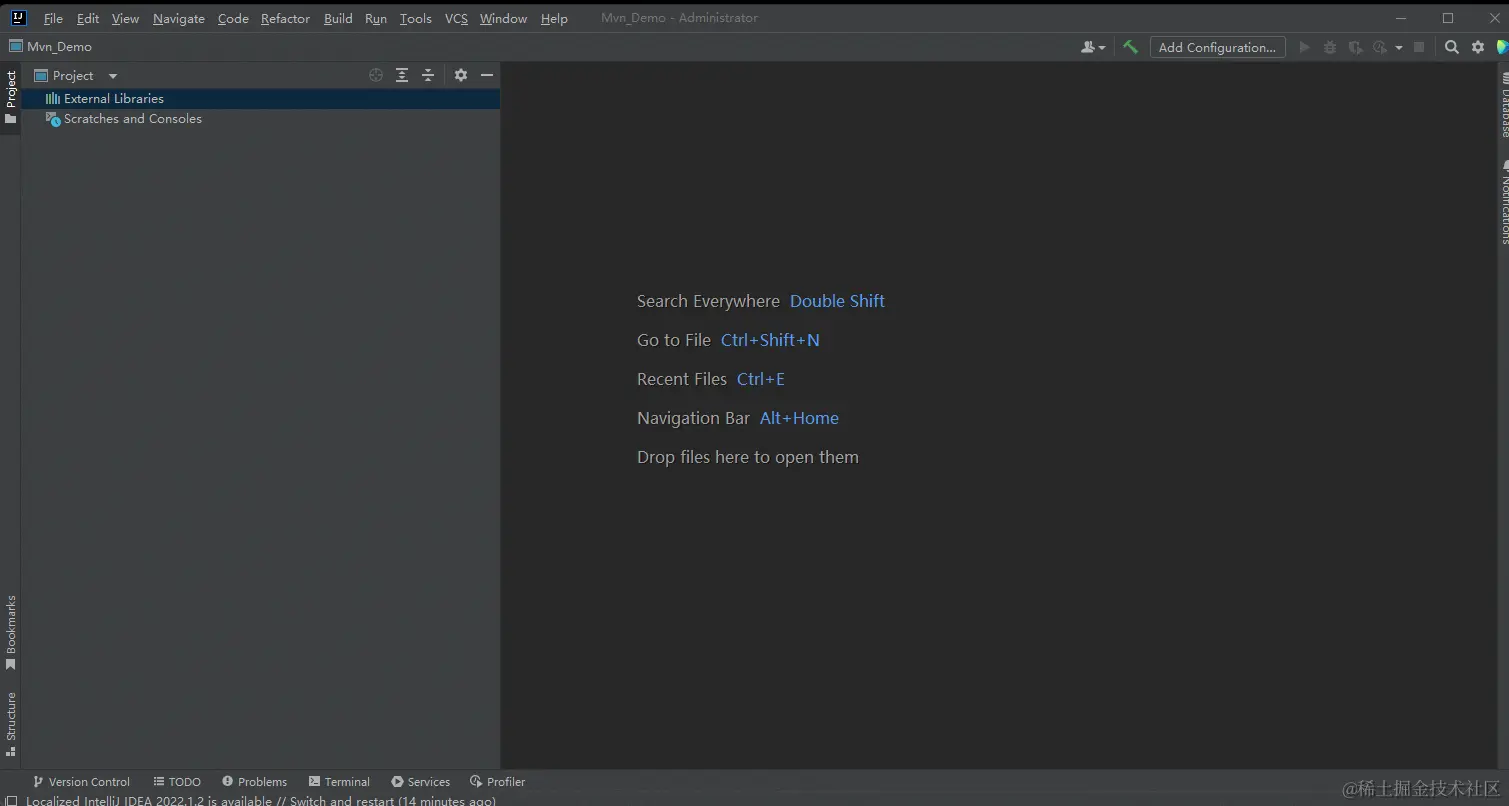Toggle the Bookmarks side tab
The image size is (1509, 806).
click(11, 633)
